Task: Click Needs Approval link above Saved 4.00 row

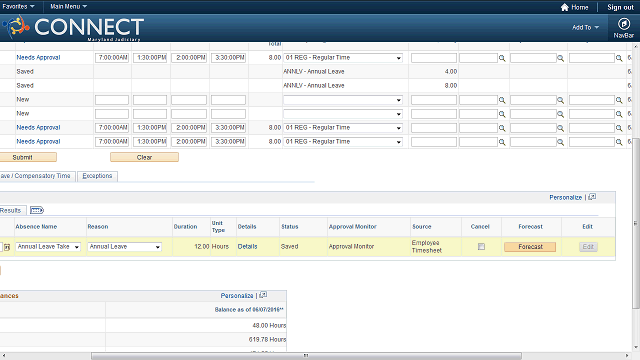Action: (x=38, y=58)
